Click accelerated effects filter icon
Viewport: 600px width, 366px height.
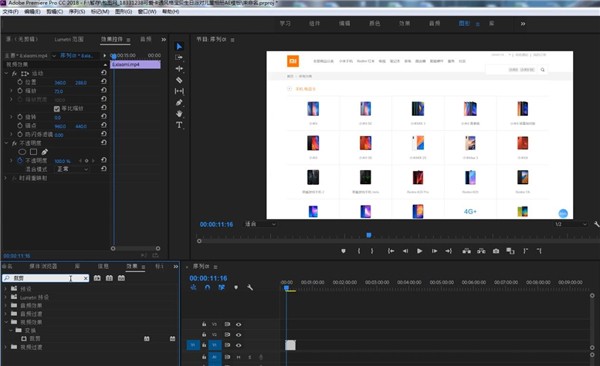[x=97, y=278]
